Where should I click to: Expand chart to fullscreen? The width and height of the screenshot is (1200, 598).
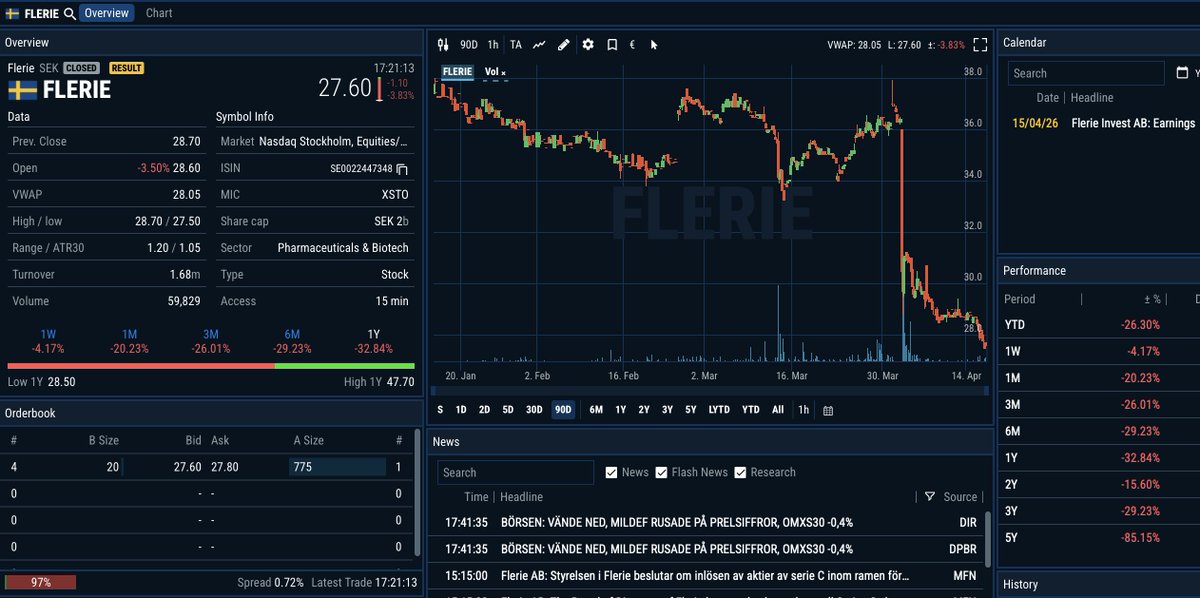[x=980, y=44]
